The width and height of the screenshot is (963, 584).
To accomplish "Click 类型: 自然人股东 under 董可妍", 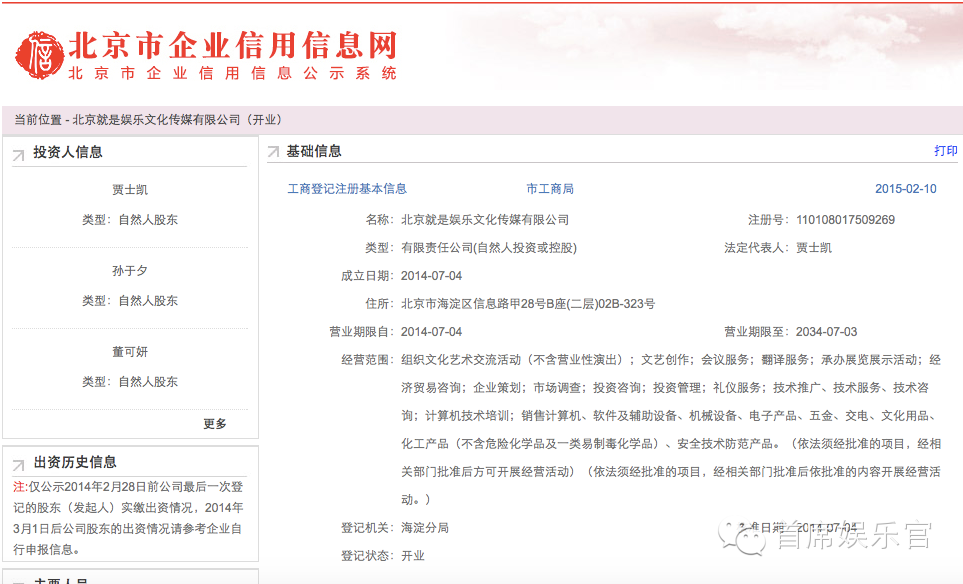I will coord(130,382).
